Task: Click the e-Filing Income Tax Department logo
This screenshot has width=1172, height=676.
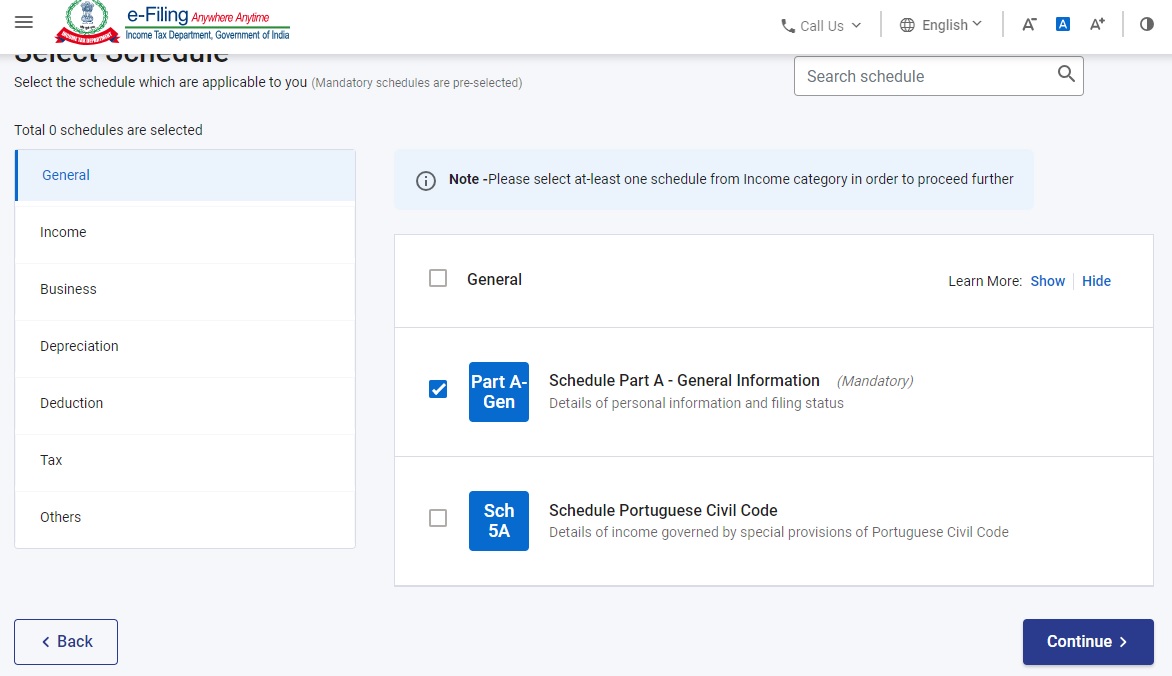Action: tap(170, 23)
